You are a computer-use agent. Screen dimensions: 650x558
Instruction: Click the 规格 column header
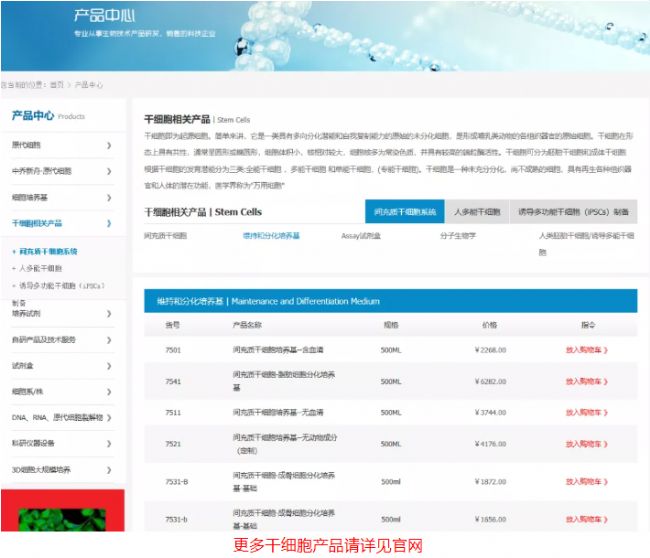(x=391, y=325)
